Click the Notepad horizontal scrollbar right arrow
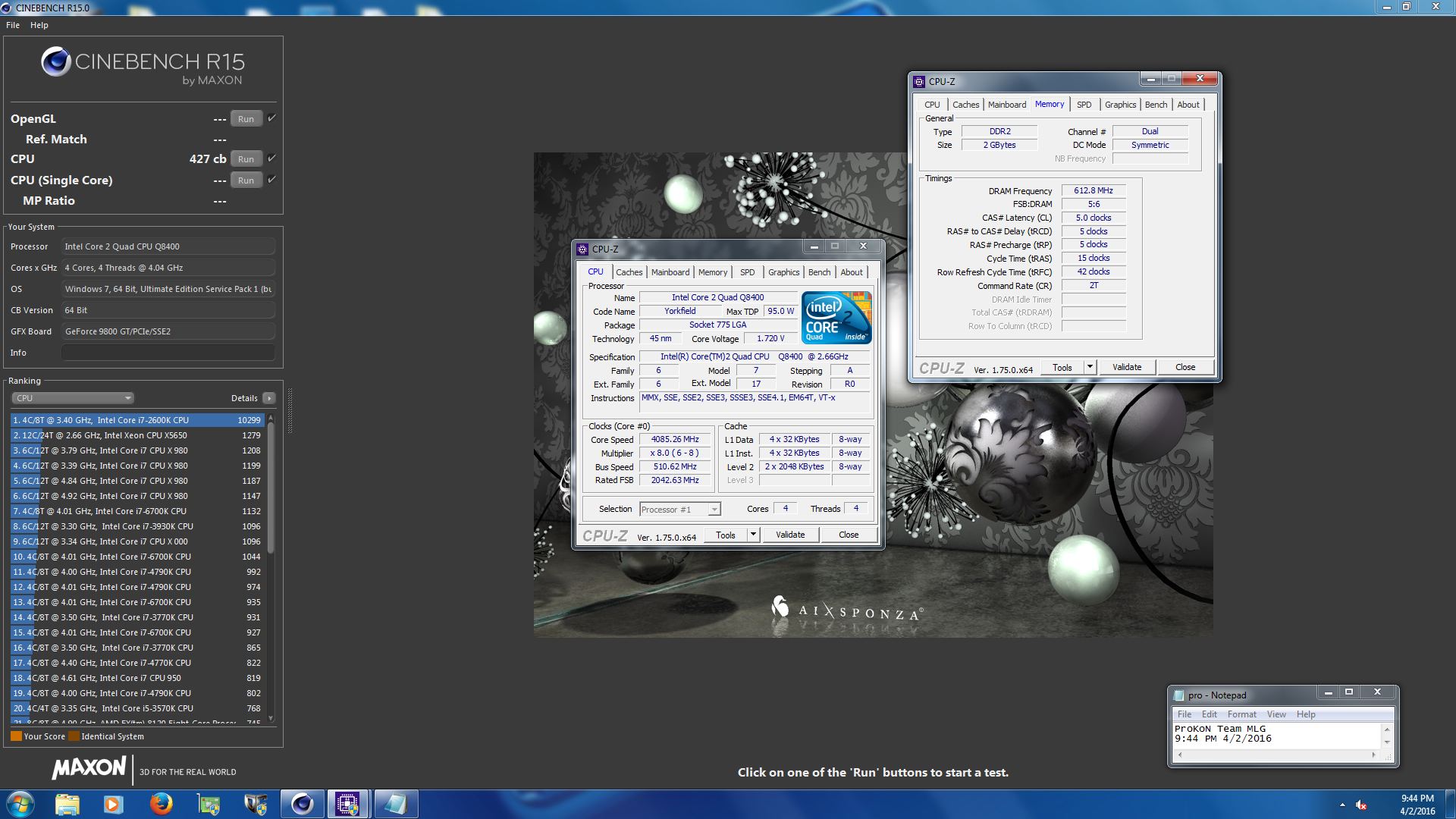Screen dimensions: 1456x819 pos(1374,755)
